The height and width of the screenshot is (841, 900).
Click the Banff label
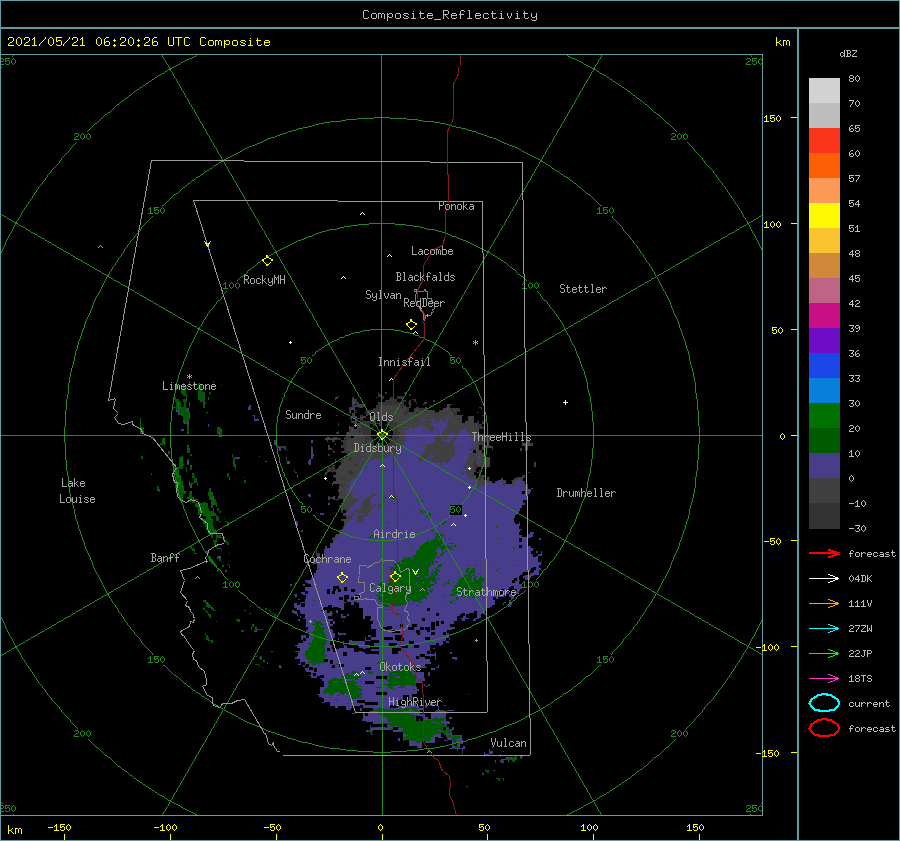[165, 558]
